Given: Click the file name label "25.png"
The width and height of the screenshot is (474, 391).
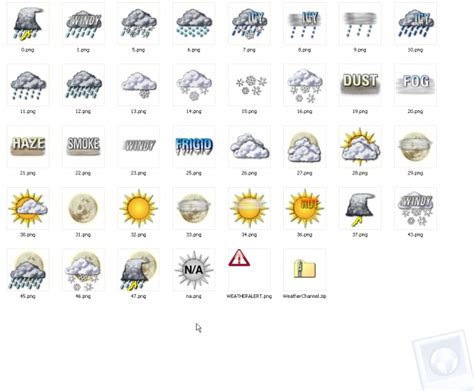Looking at the screenshot, I should (x=194, y=173).
